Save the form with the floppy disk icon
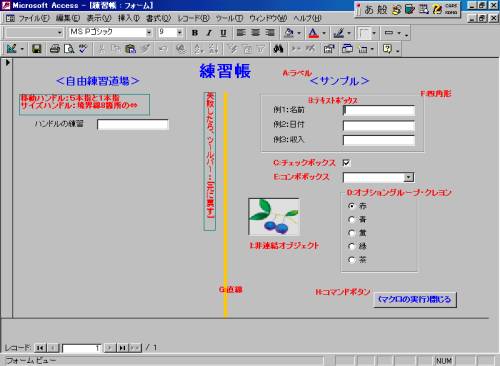Screen dimensions: 500x366 pyautogui.click(x=37, y=49)
